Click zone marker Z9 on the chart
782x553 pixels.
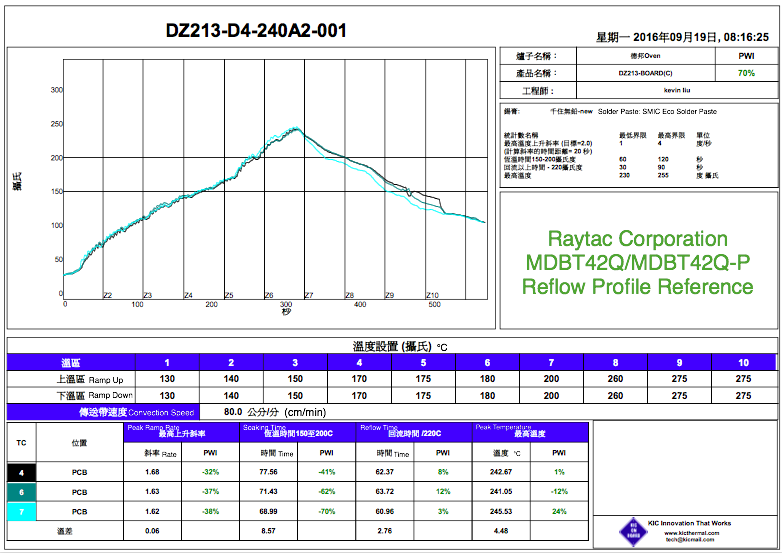coord(390,295)
